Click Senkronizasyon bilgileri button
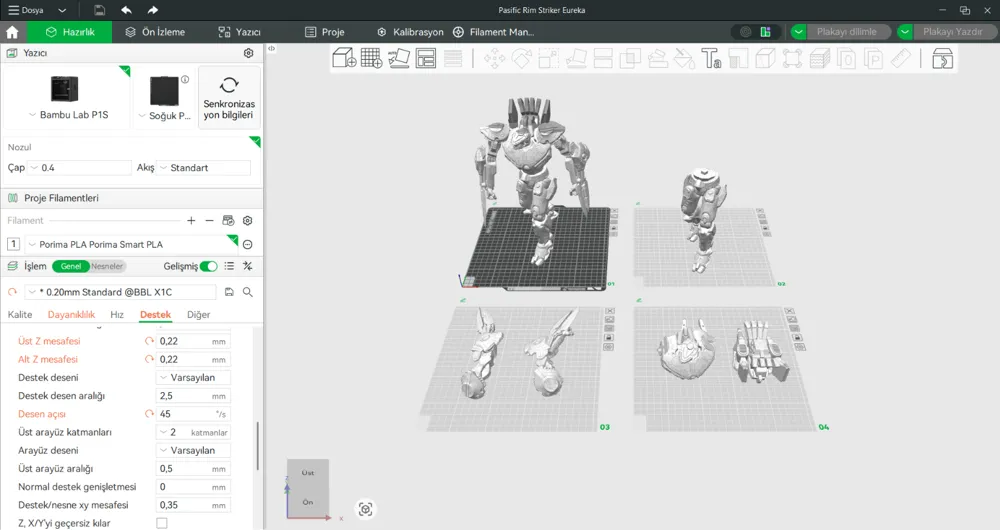Image resolution: width=1000 pixels, height=530 pixels. coord(229,98)
